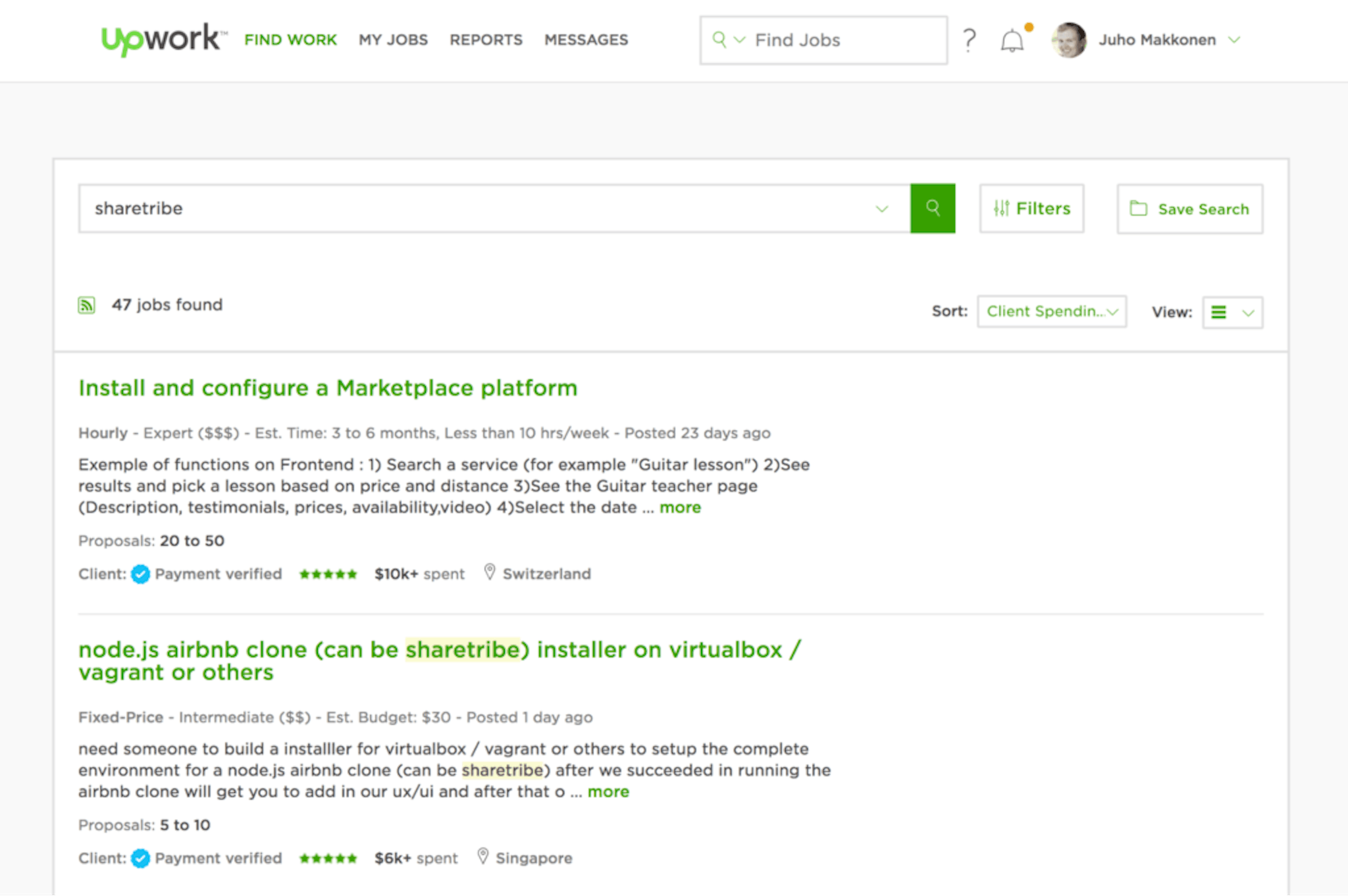The height and width of the screenshot is (896, 1348).
Task: Click the location pin next to Singapore
Action: click(483, 857)
